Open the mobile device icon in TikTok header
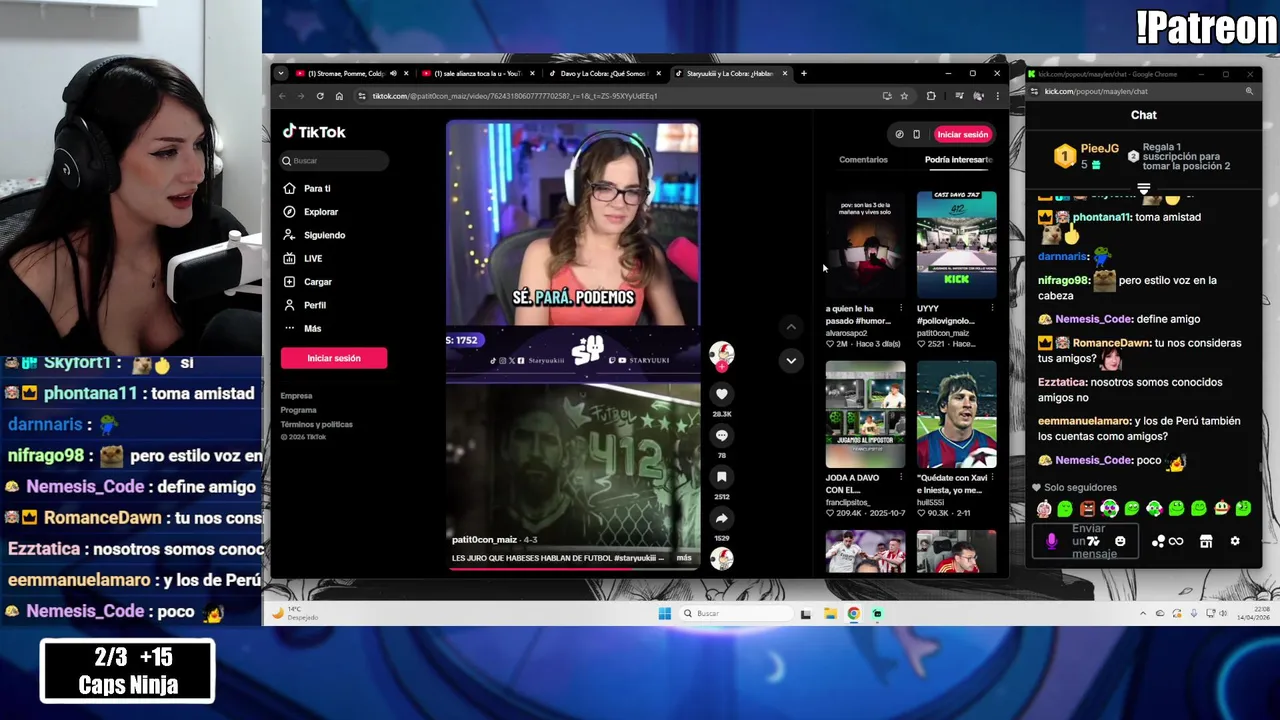1280x720 pixels. pyautogui.click(x=916, y=134)
